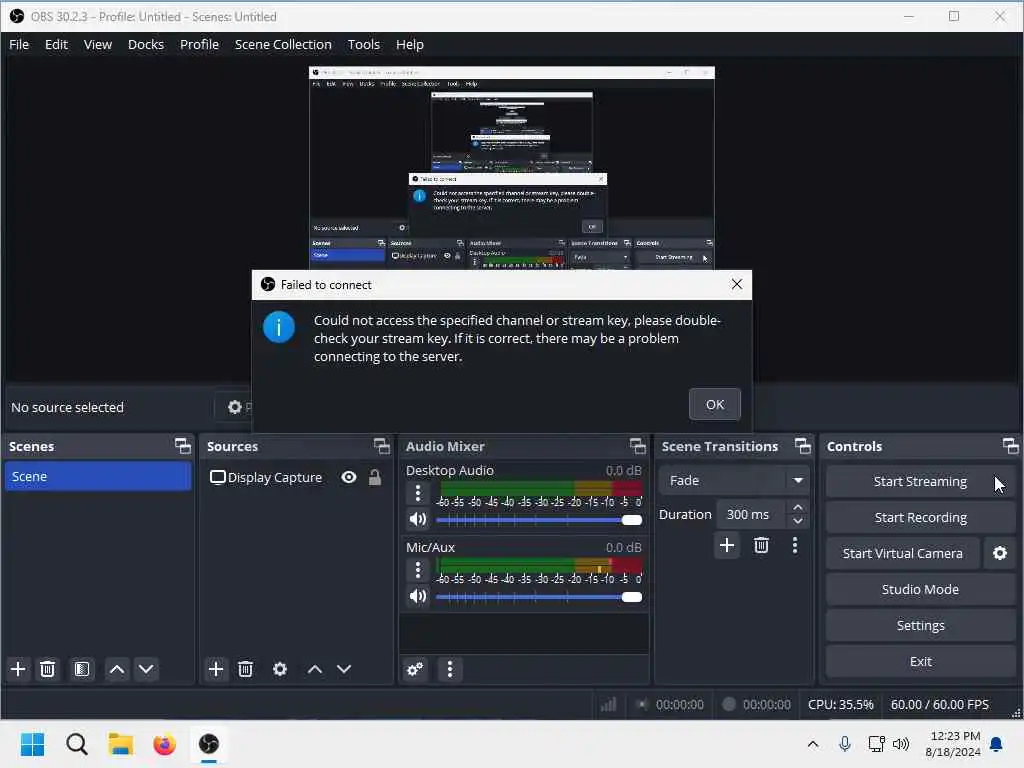The height and width of the screenshot is (768, 1024).
Task: Open scene filters in the Scenes dock
Action: (x=82, y=669)
